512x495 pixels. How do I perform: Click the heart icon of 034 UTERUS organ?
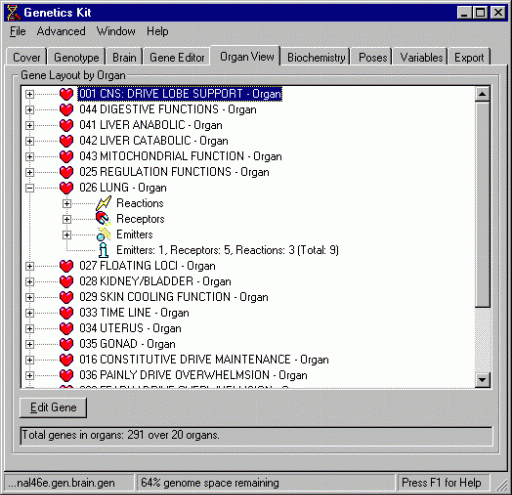[66, 328]
